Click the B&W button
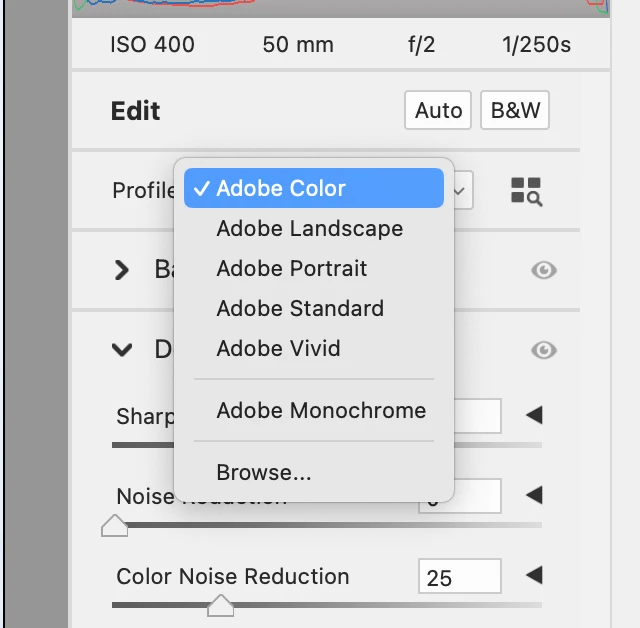 point(515,110)
